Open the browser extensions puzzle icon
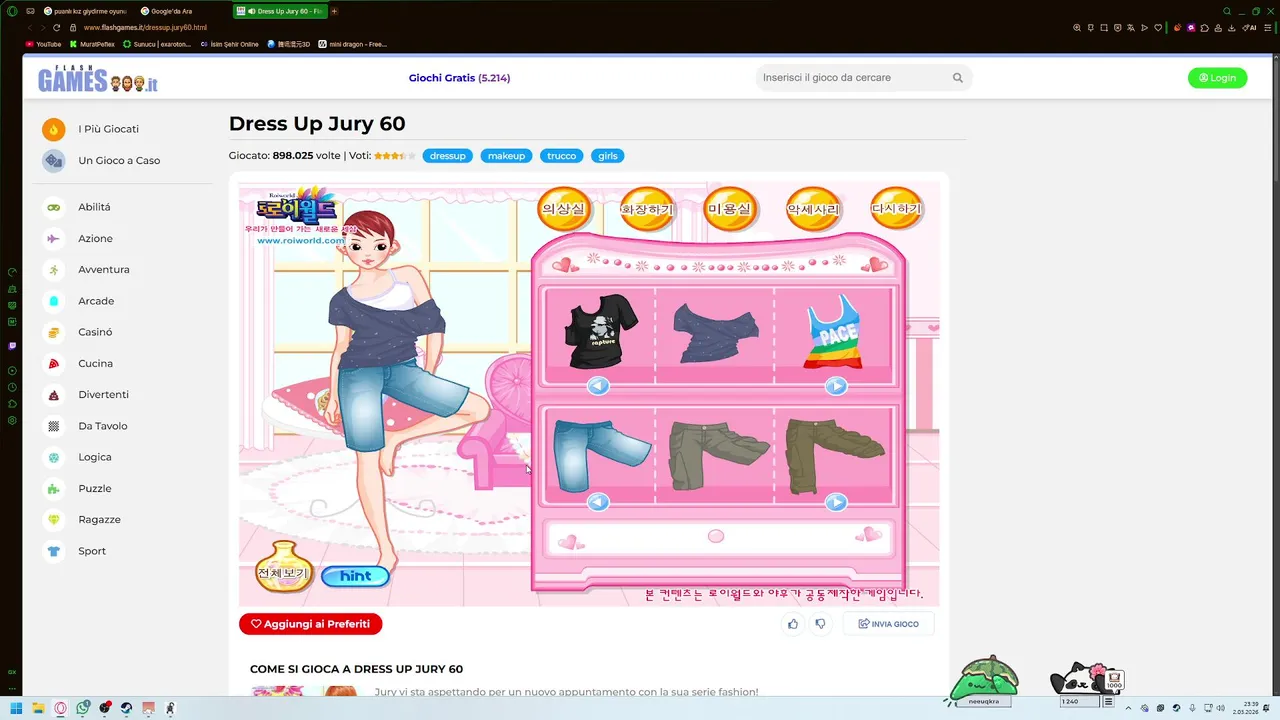 (x=1205, y=28)
